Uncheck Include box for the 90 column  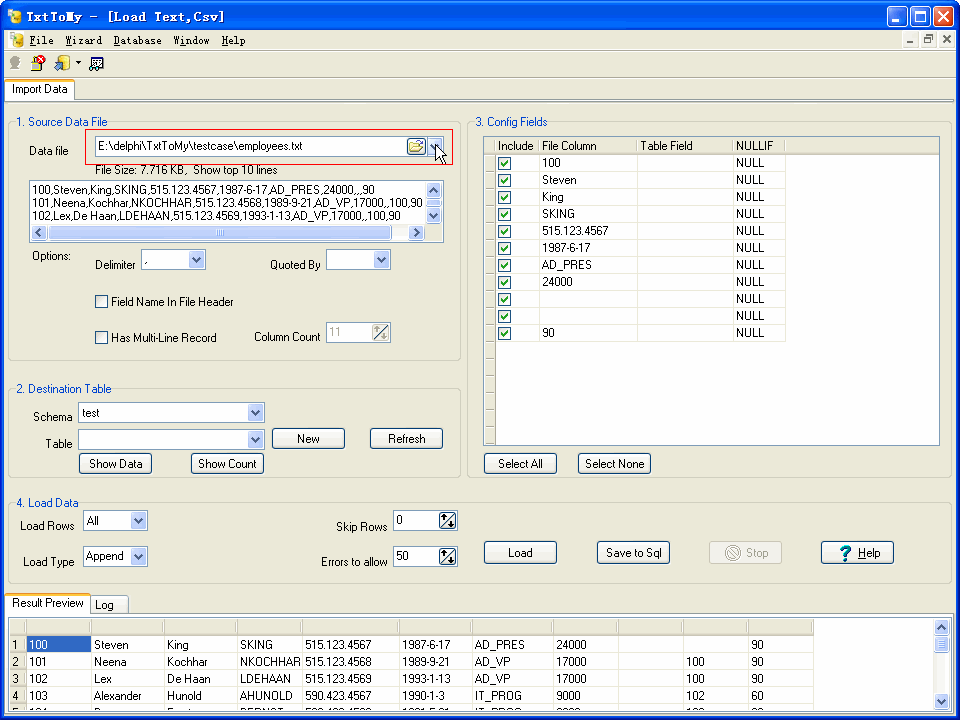click(x=504, y=333)
